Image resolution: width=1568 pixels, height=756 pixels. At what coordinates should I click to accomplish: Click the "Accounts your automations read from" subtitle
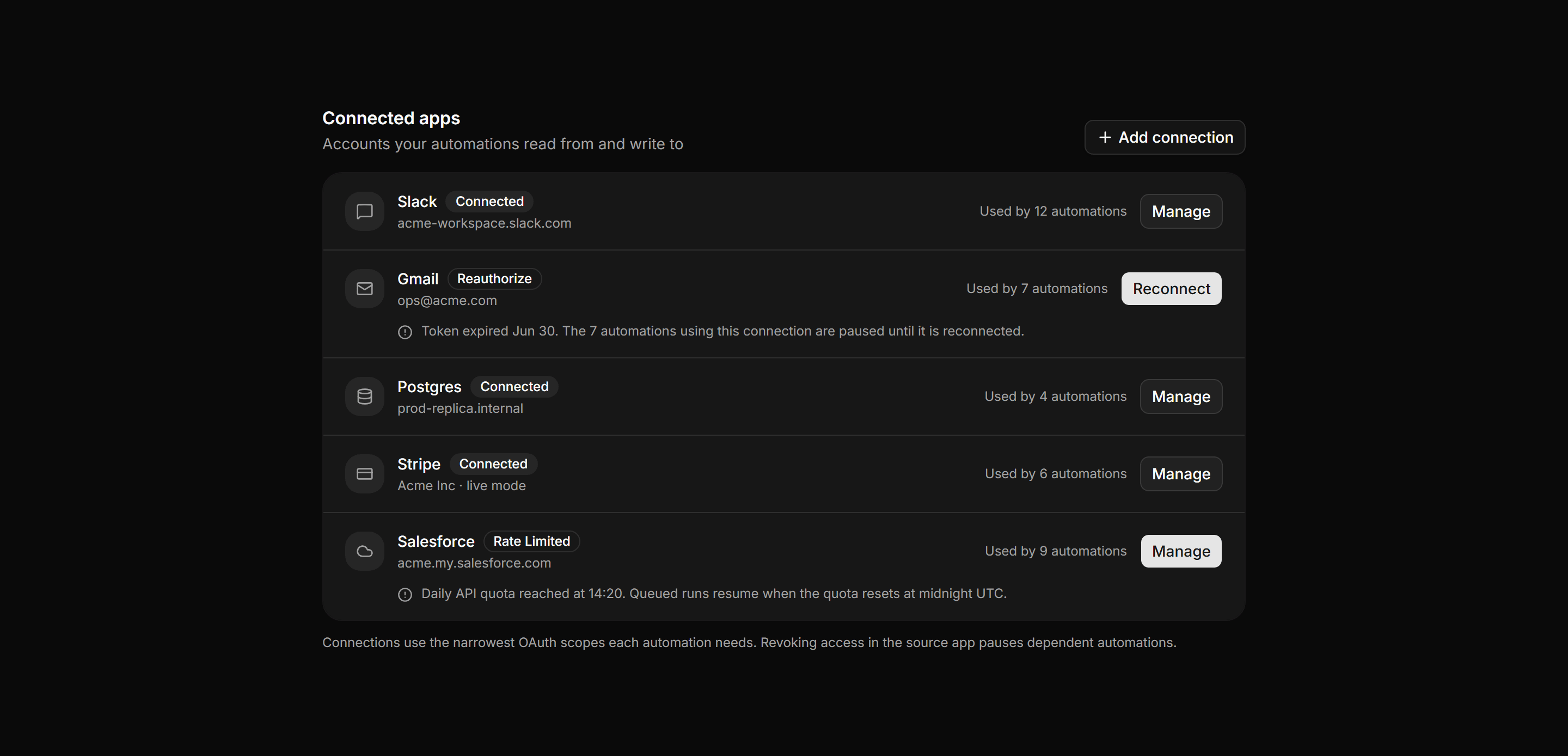pyautogui.click(x=502, y=144)
